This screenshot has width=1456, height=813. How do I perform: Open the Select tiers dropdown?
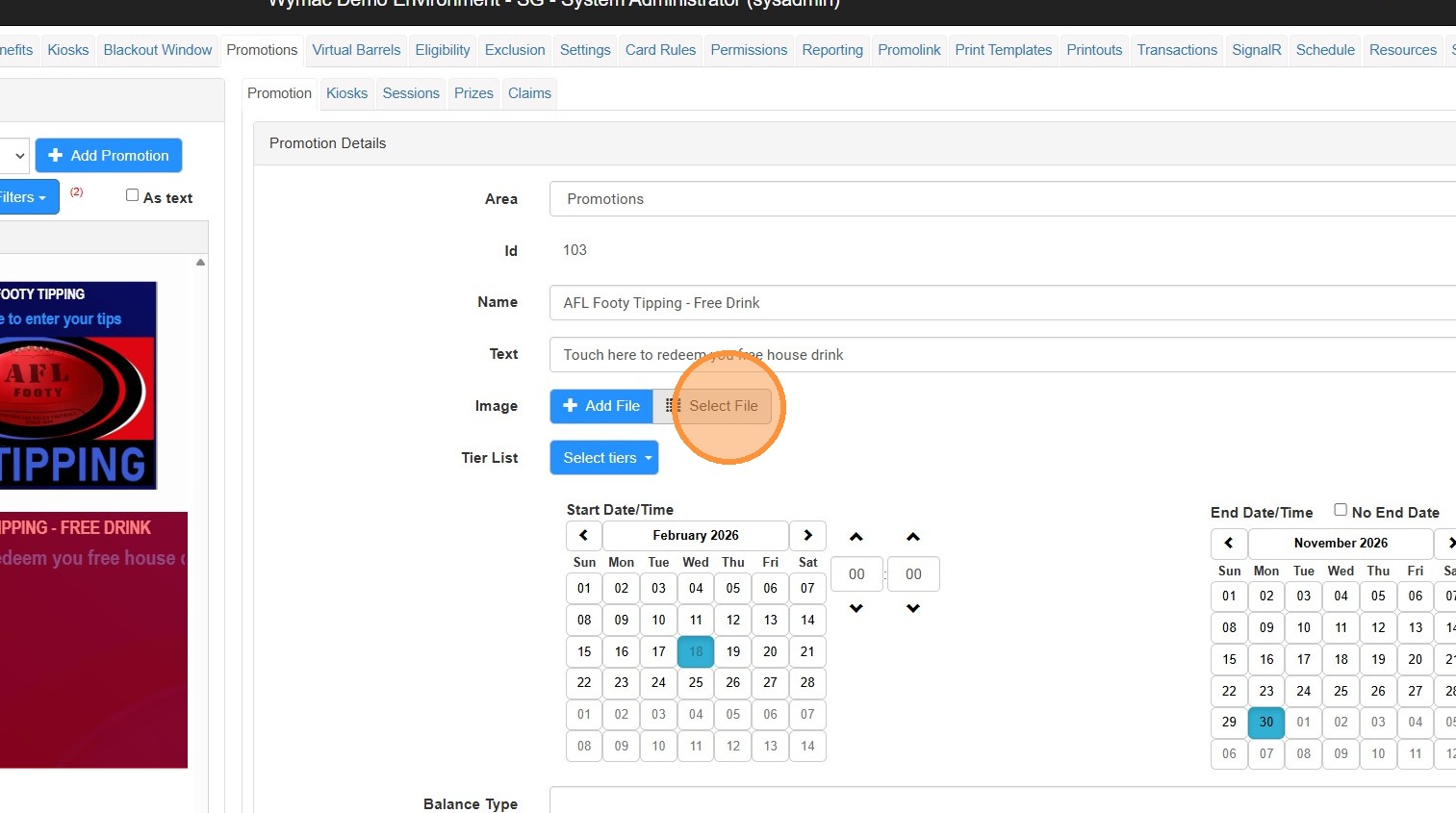[604, 458]
